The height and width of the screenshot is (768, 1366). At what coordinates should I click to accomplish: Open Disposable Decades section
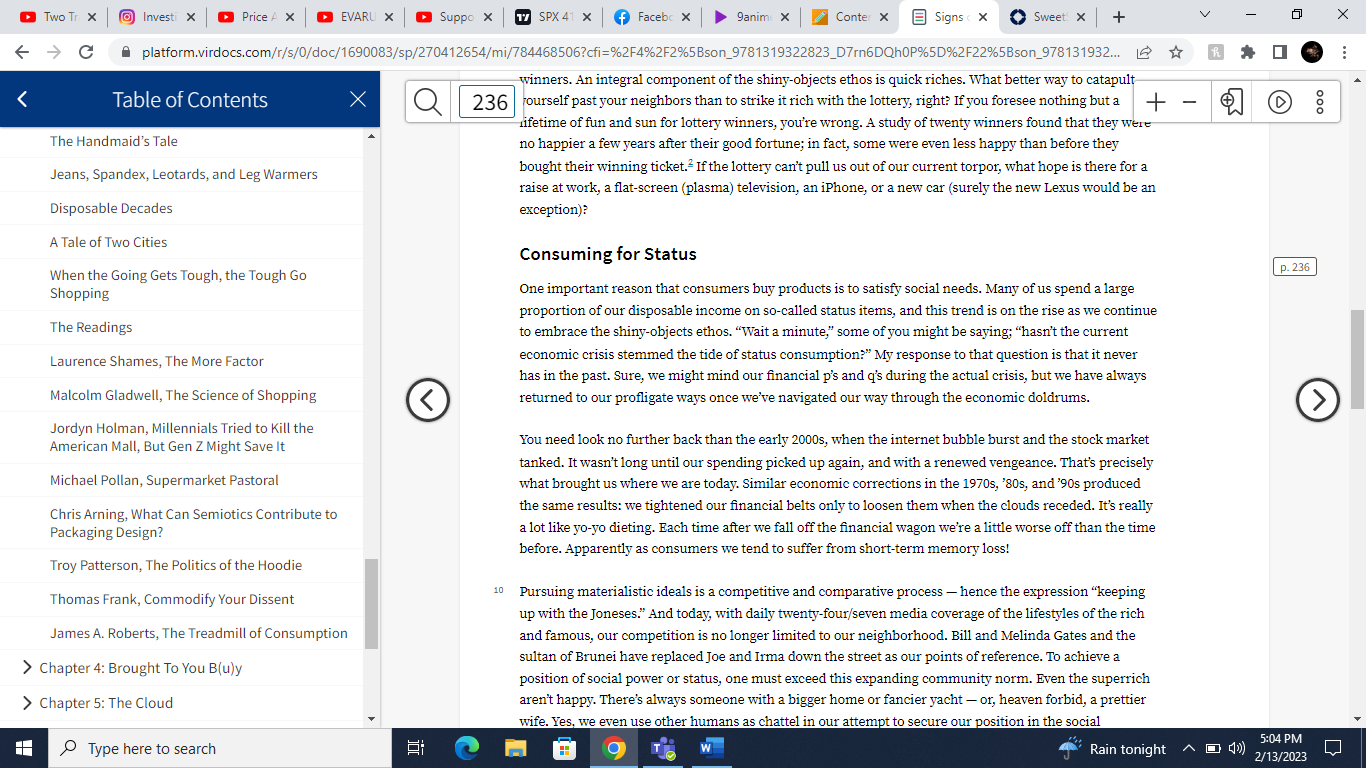[x=111, y=208]
